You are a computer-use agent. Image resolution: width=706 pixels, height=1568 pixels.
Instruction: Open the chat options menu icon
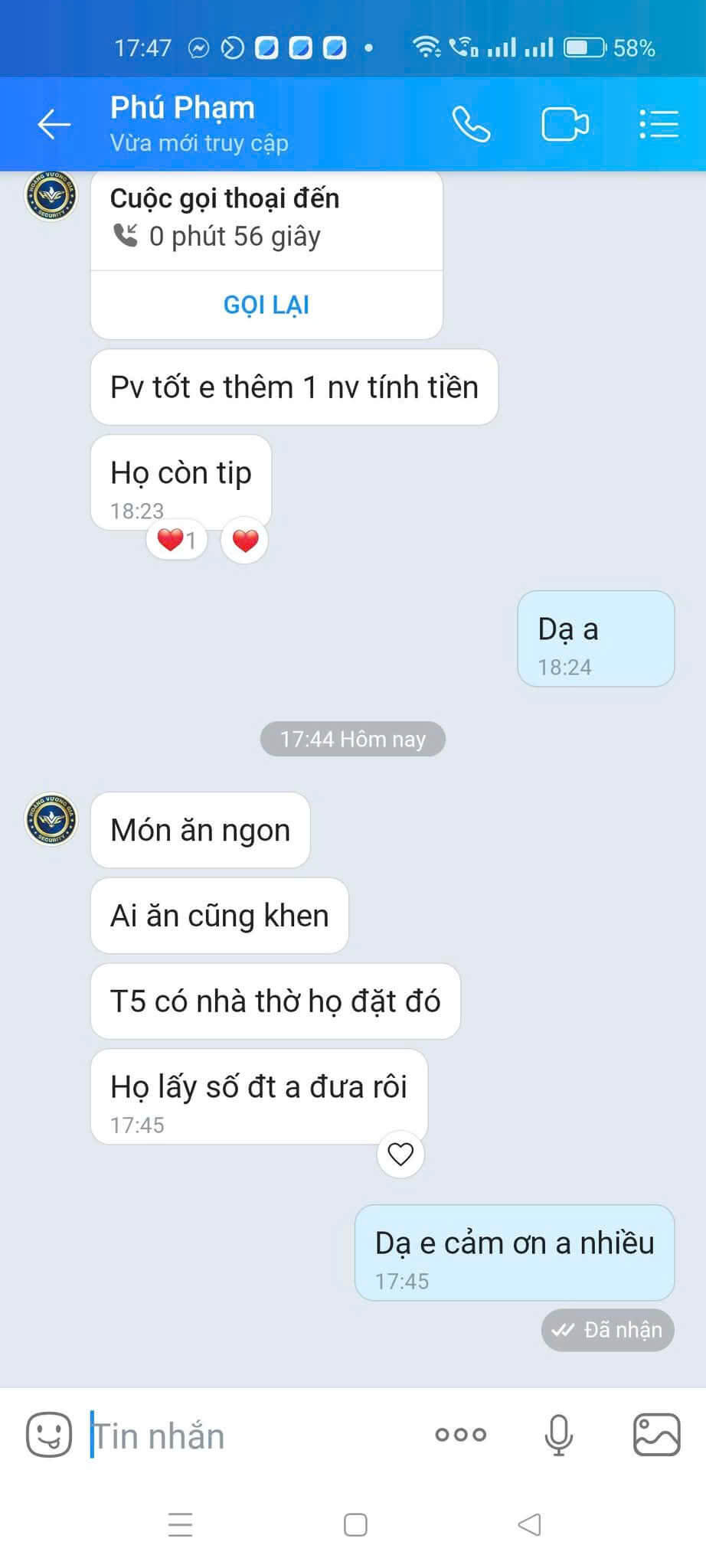[659, 124]
